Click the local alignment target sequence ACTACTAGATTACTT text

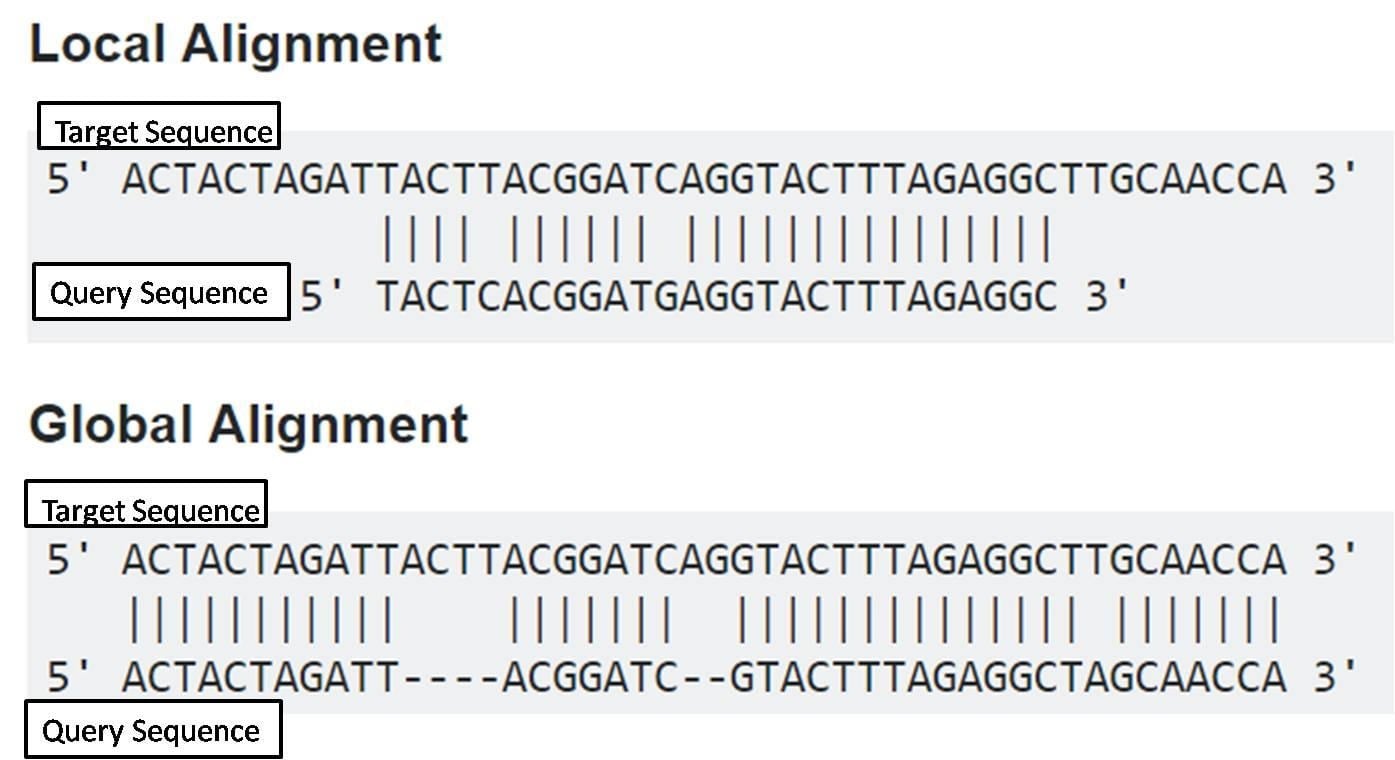704,180
